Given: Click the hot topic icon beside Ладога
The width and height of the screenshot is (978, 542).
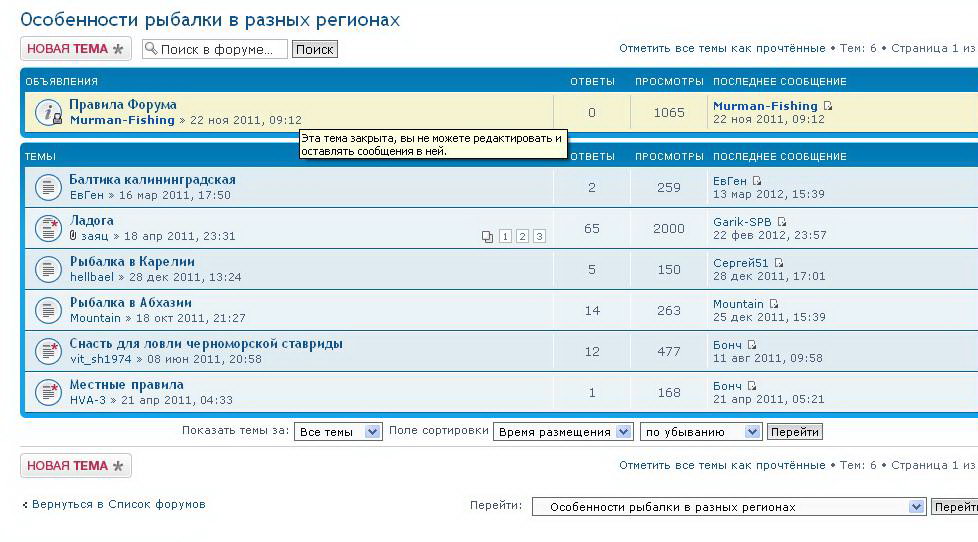Looking at the screenshot, I should (x=49, y=228).
